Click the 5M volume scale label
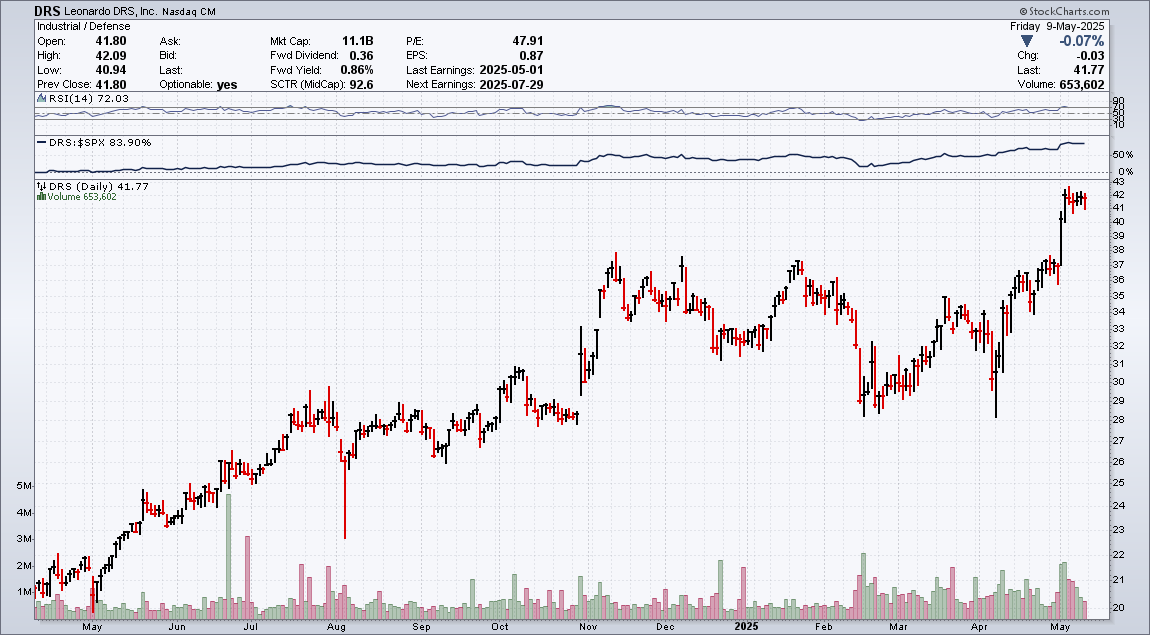 [x=23, y=486]
